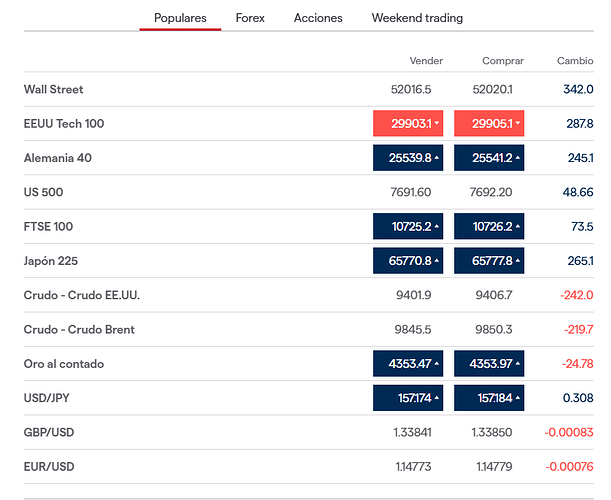This screenshot has width=611, height=500.
Task: Buy EEUU Tech 100 at 29905.1
Action: [x=489, y=124]
